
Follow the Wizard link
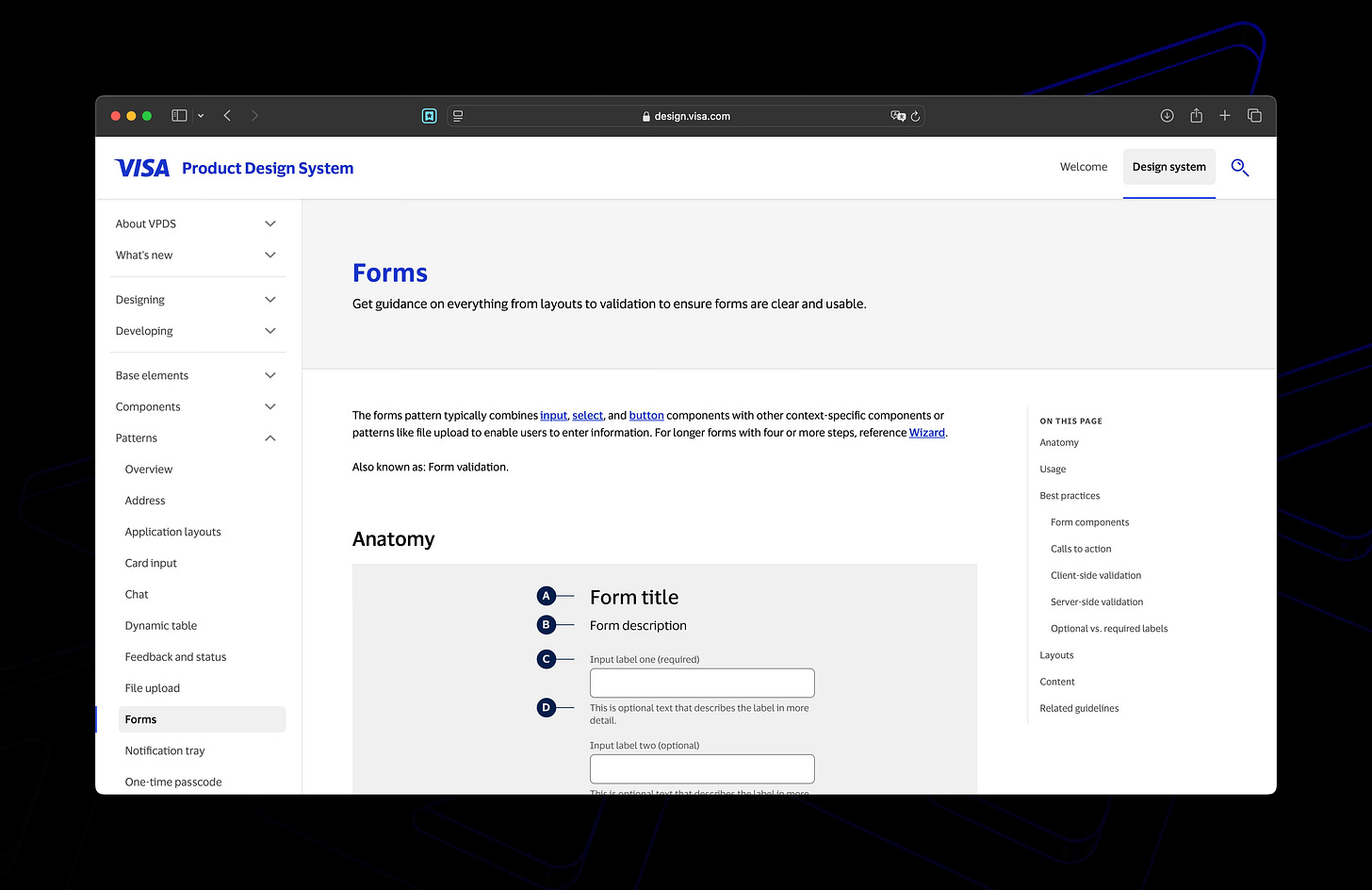pos(927,433)
